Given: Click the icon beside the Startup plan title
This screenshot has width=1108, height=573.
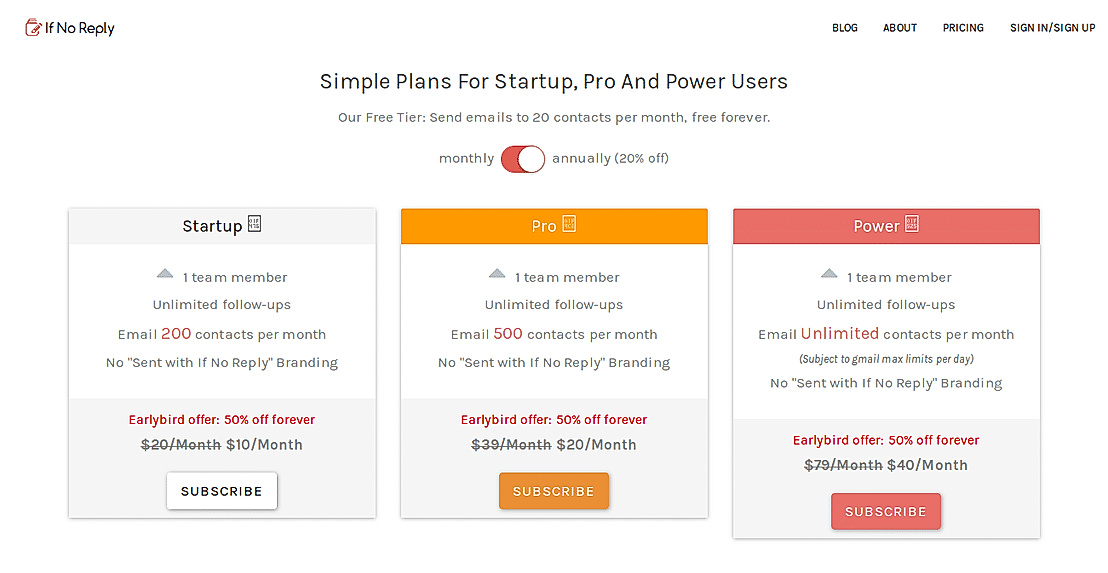Looking at the screenshot, I should 254,224.
